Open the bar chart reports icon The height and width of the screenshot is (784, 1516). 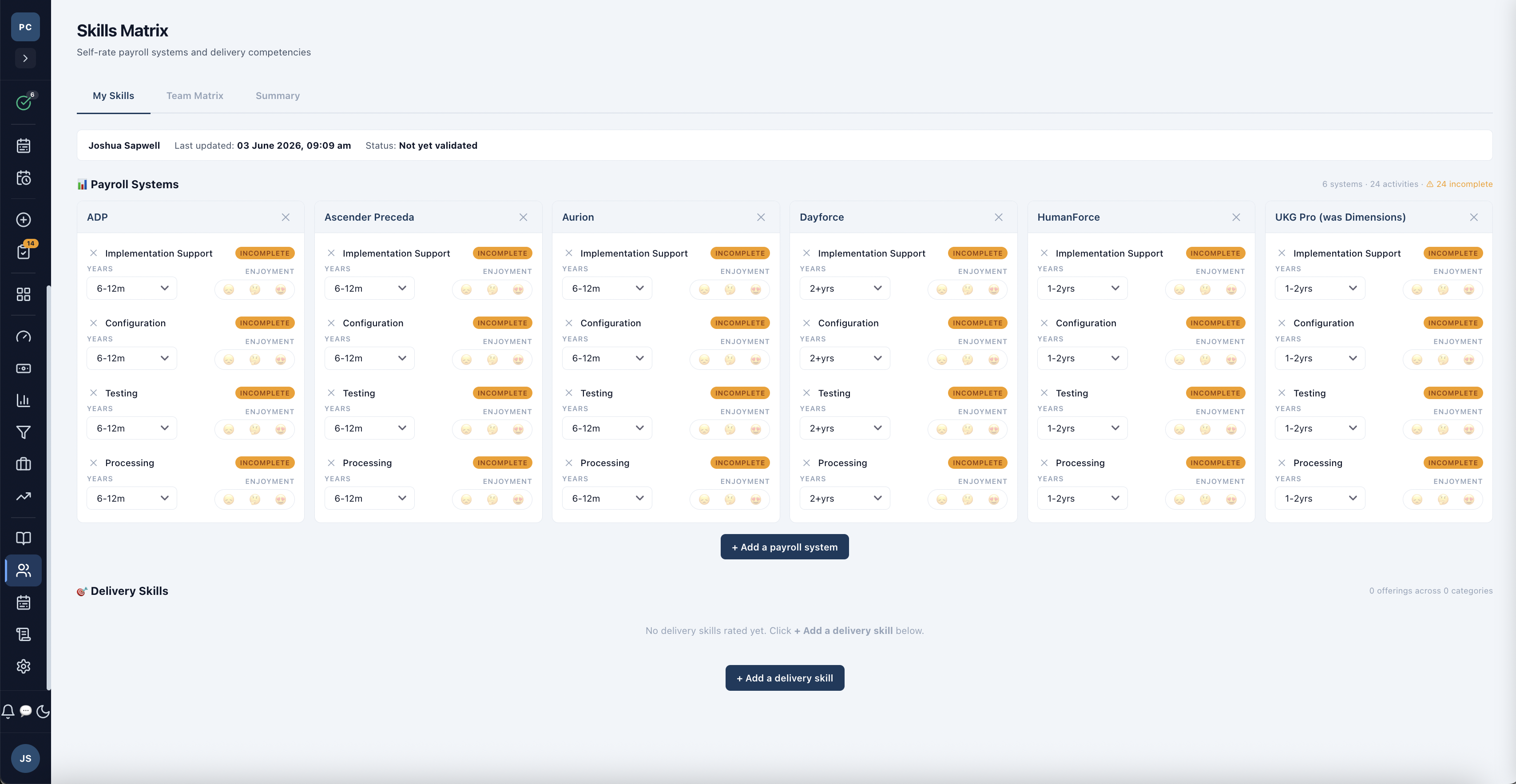point(24,400)
